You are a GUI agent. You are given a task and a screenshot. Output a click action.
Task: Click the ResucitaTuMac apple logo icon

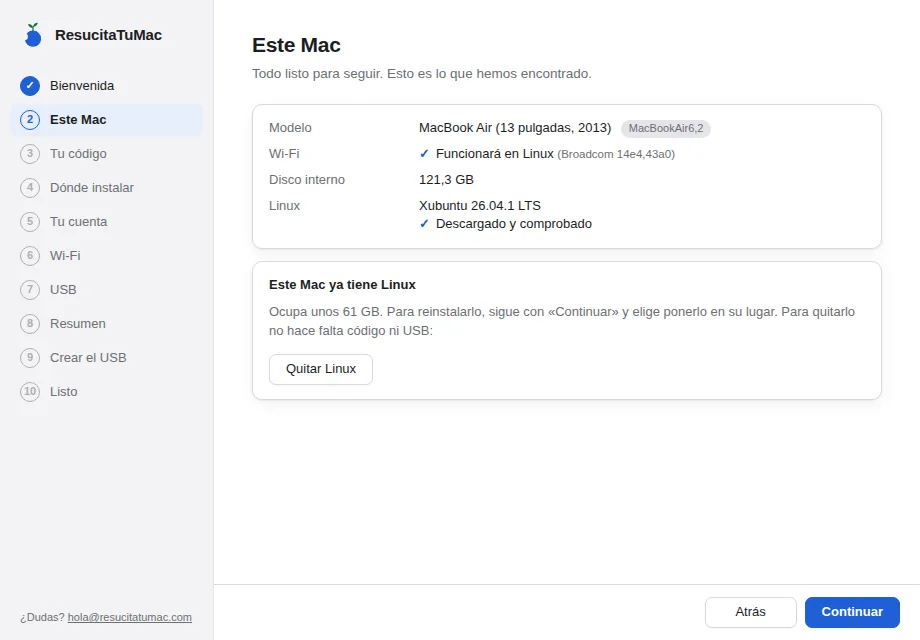point(33,35)
